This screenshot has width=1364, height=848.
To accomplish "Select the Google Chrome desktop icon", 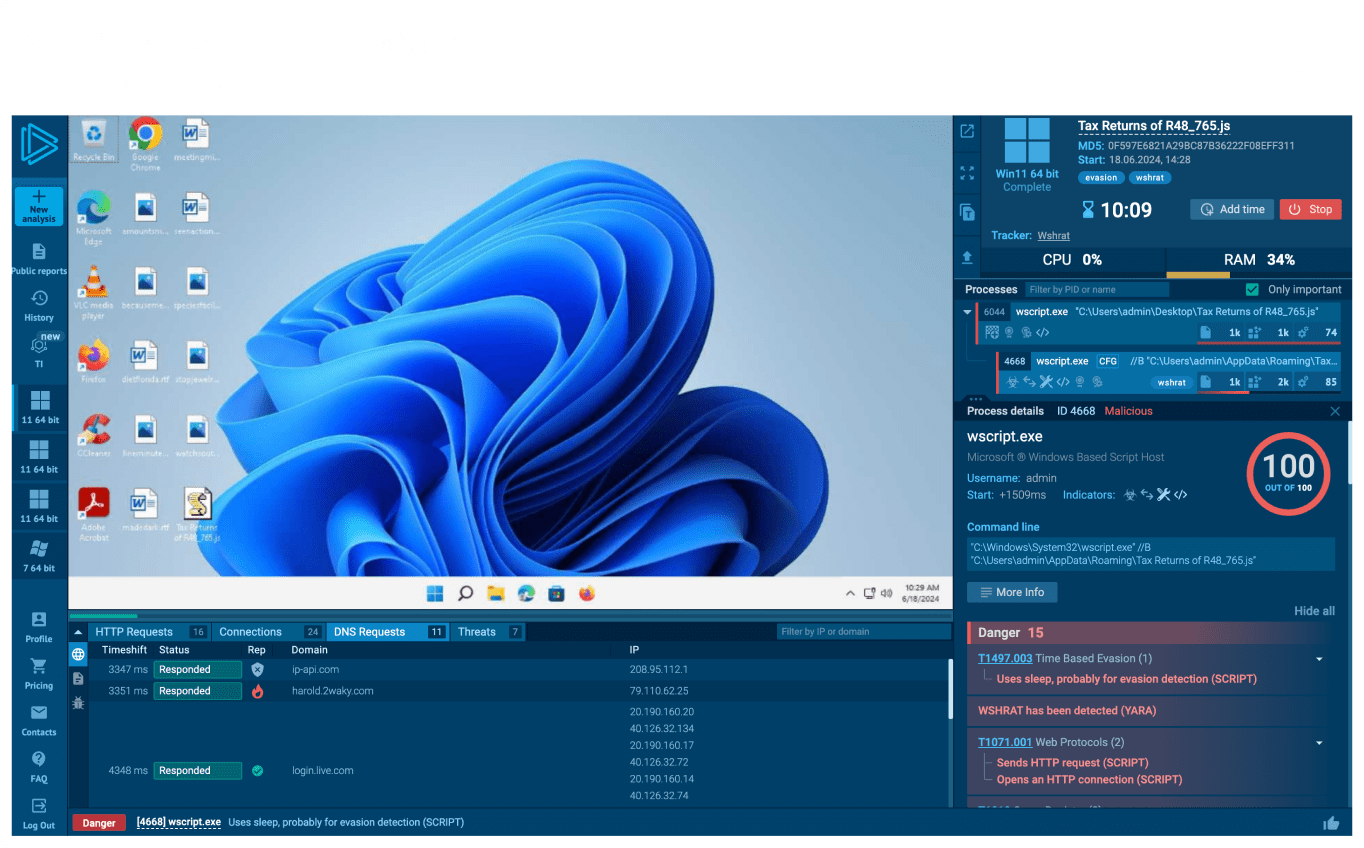I will point(145,144).
